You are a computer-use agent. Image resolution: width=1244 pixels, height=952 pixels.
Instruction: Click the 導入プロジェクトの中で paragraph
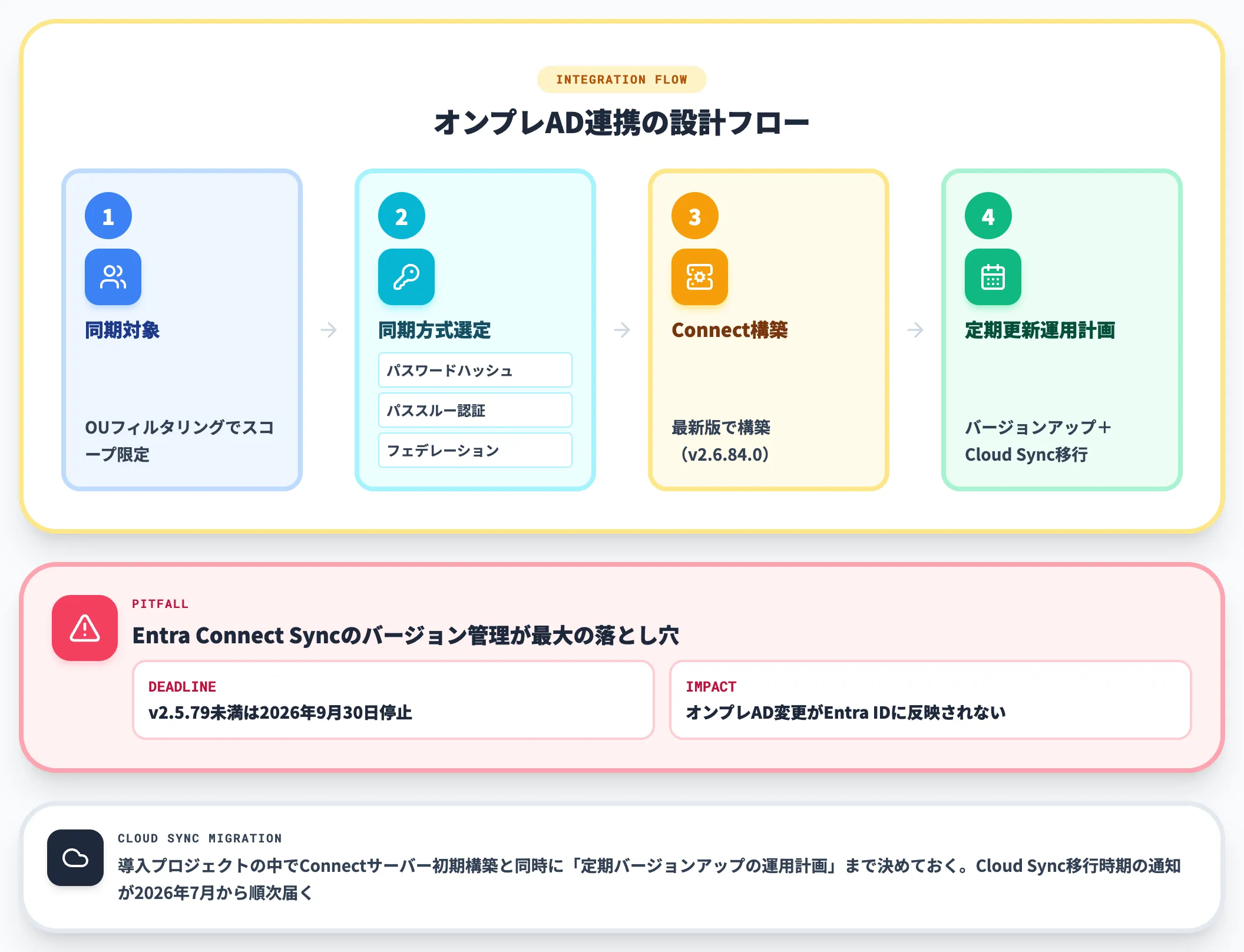(x=649, y=879)
